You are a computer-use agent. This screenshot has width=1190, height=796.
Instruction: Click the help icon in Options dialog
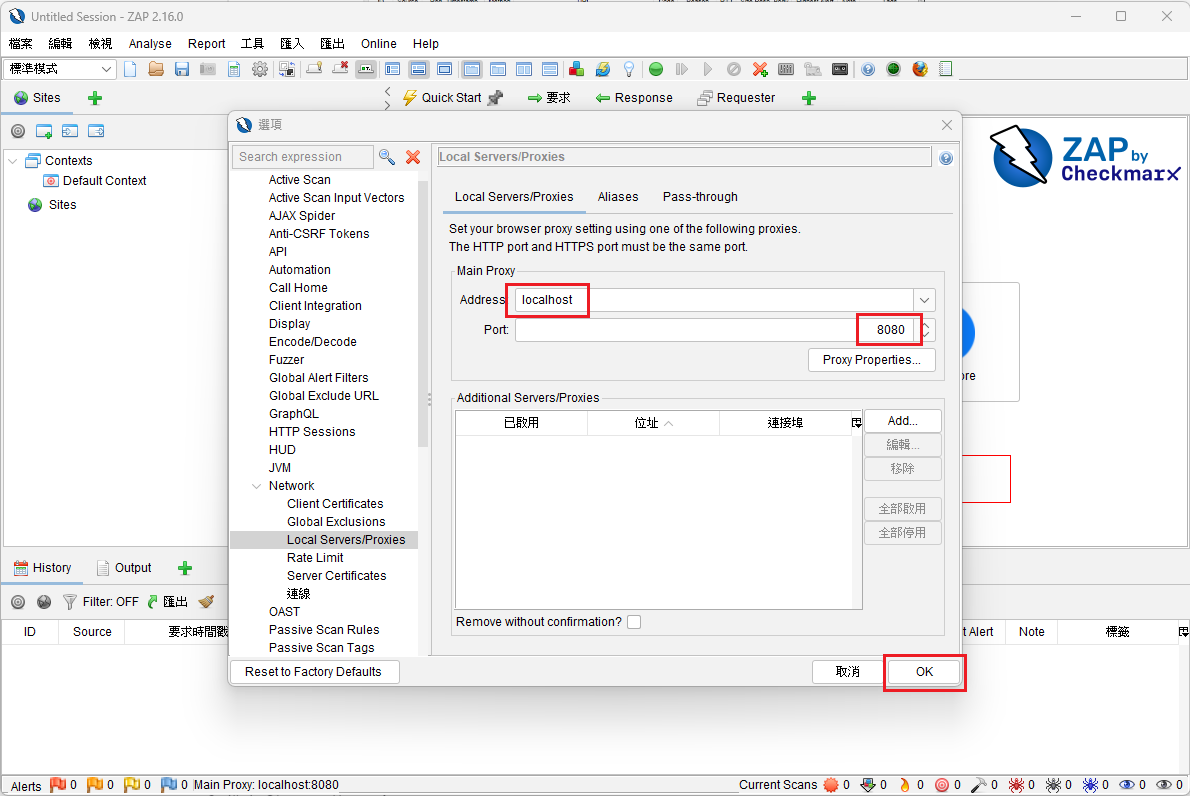coord(946,158)
